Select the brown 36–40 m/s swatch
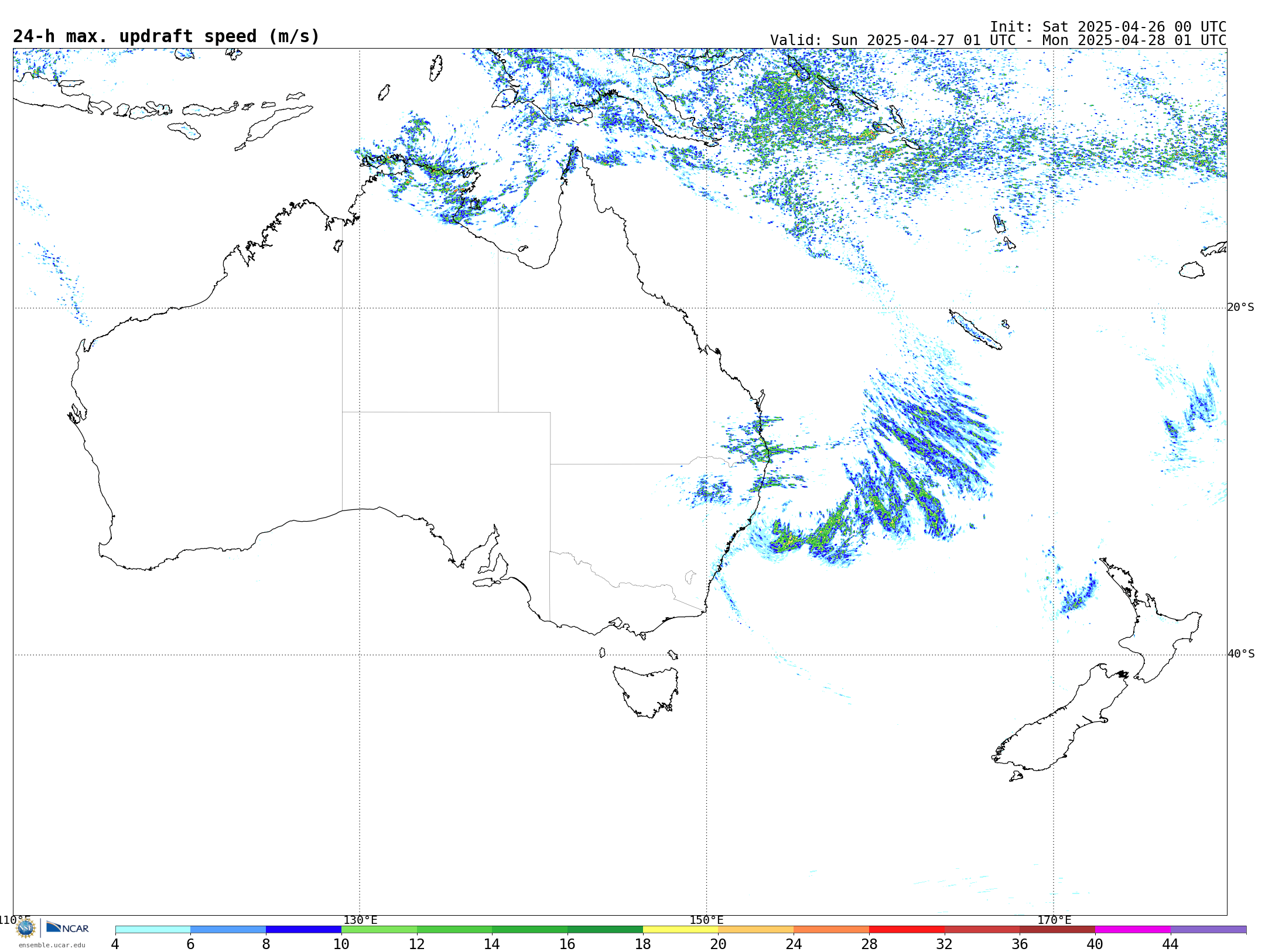 1058,930
